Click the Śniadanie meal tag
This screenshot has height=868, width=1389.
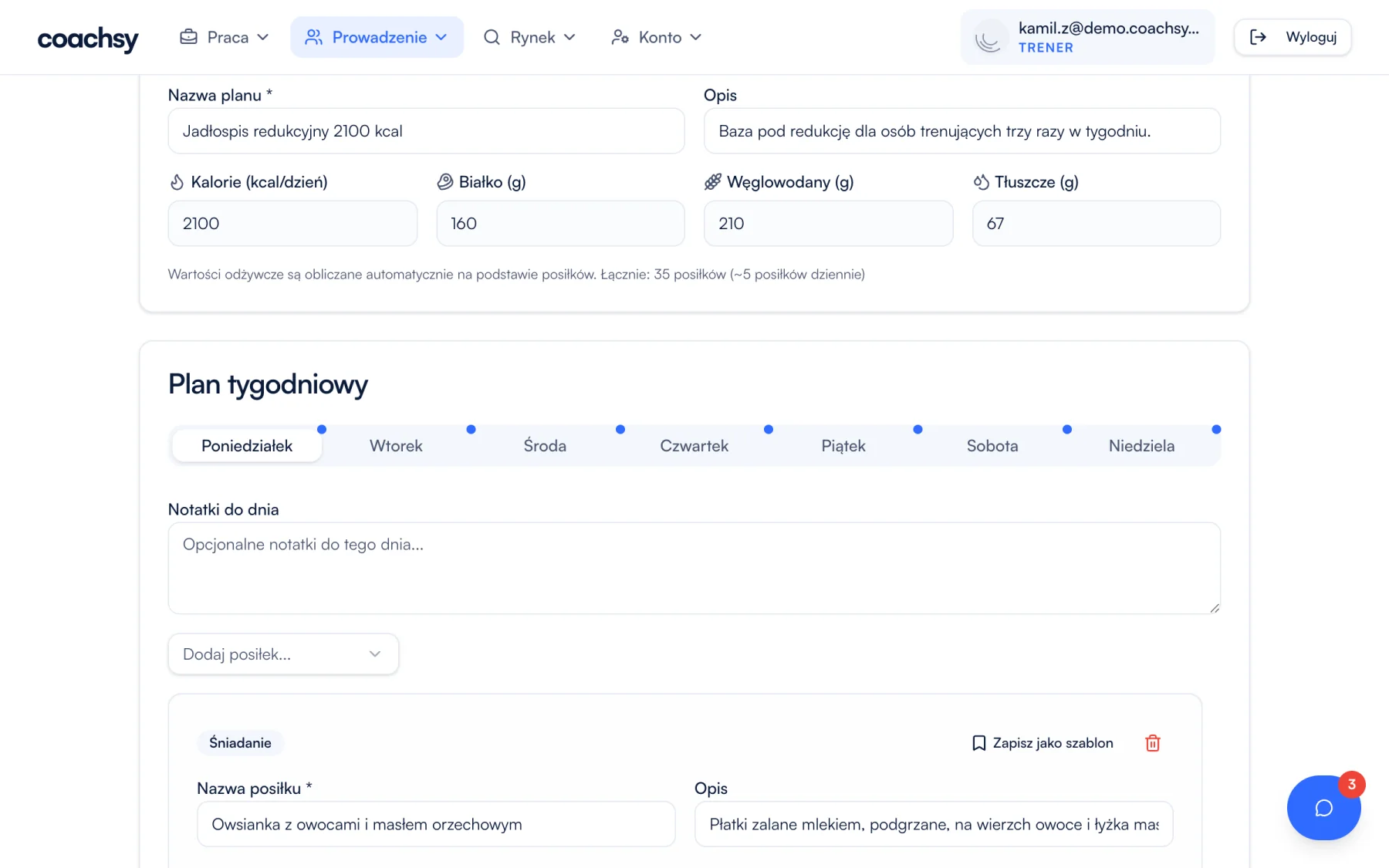[x=240, y=743]
